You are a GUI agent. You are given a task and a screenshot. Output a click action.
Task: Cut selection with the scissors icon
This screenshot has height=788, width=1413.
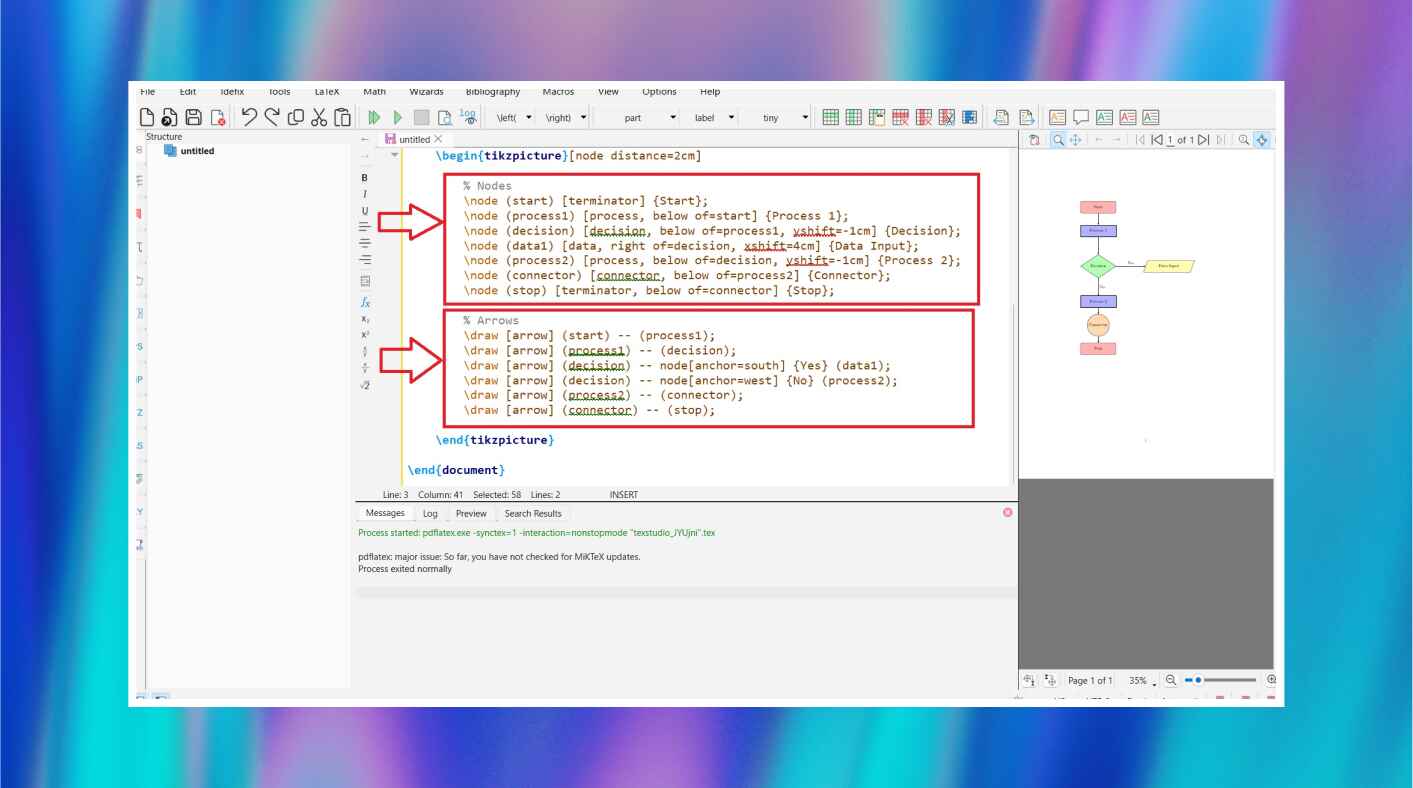coord(319,117)
